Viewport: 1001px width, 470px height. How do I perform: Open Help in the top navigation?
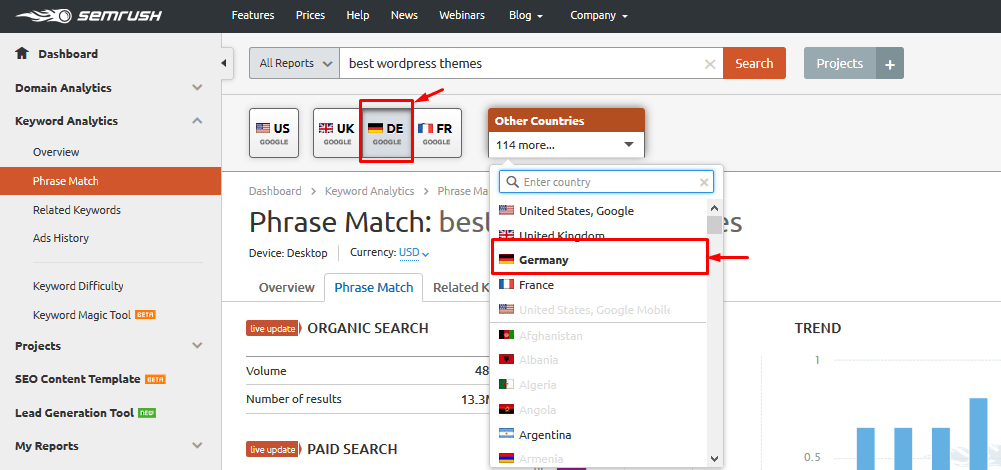coord(358,15)
